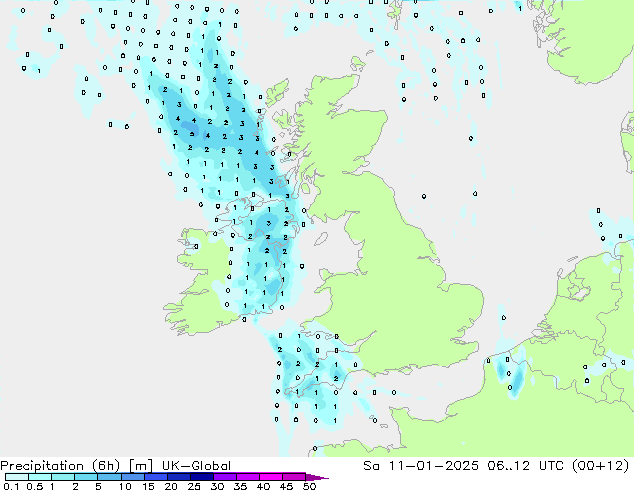Click the '20' legend scale label
Screen dimensions: 634x490
pos(171,486)
